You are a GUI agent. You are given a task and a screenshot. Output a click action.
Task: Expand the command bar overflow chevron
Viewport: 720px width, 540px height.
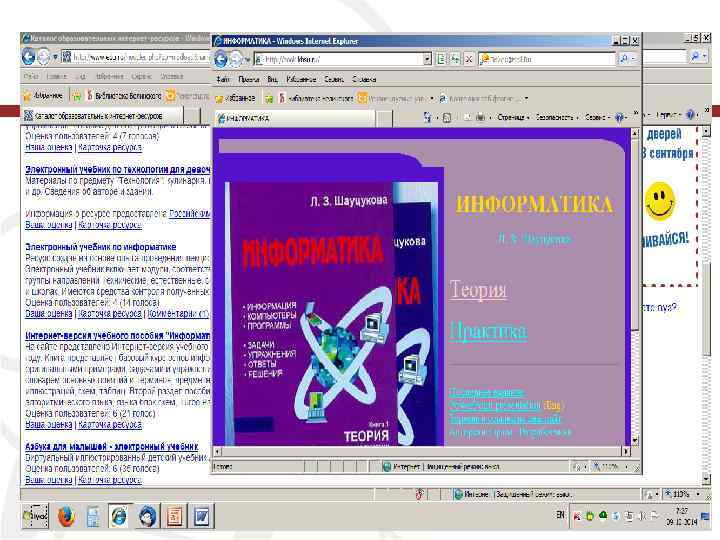tap(636, 113)
